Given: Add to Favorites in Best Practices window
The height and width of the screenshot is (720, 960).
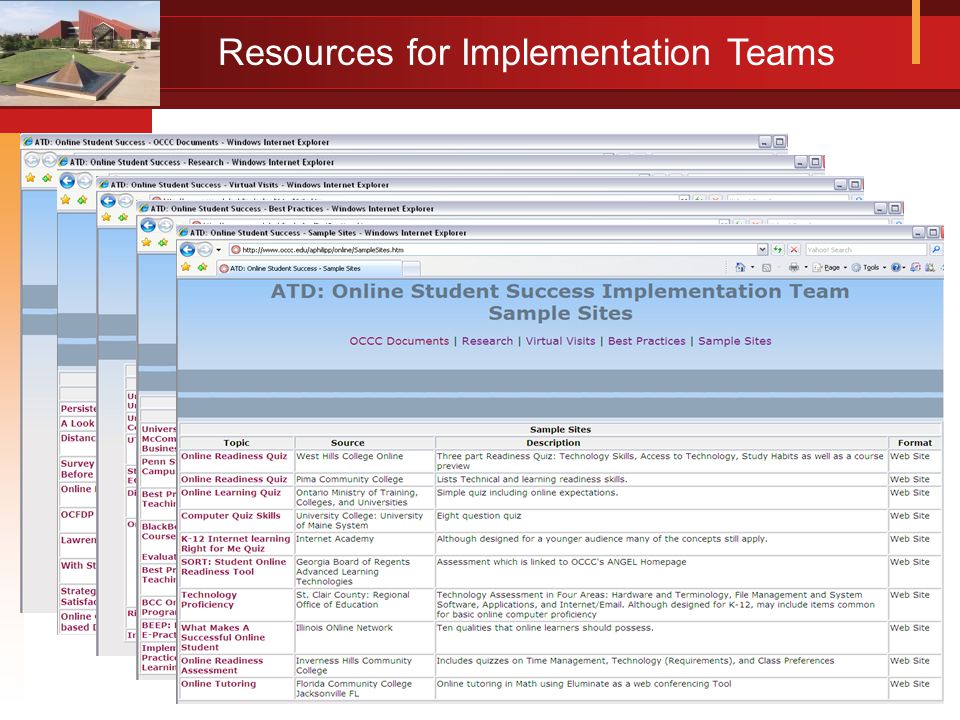Looking at the screenshot, I should click(162, 242).
